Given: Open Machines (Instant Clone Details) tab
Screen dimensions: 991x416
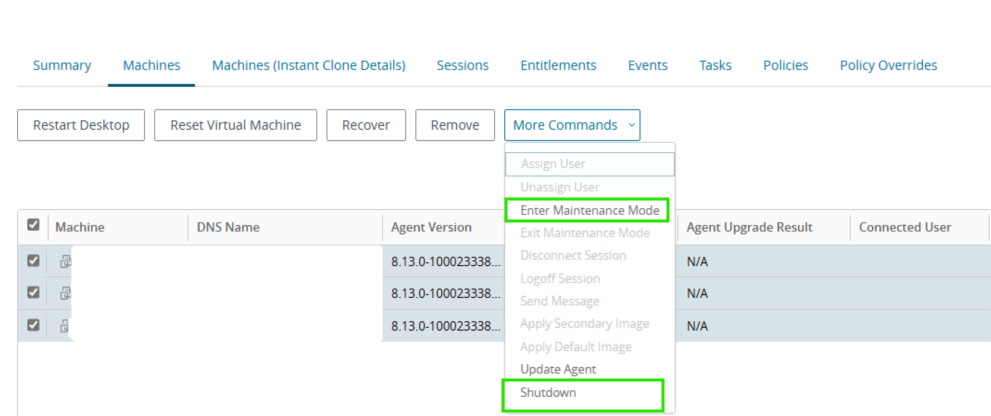Looking at the screenshot, I should [308, 65].
